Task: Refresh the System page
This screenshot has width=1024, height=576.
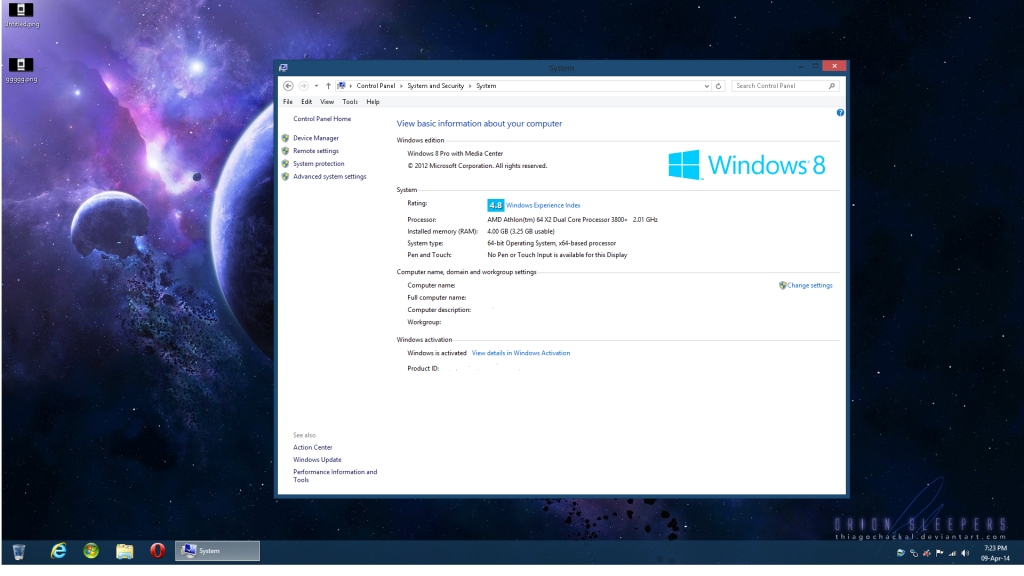Action: coord(718,86)
